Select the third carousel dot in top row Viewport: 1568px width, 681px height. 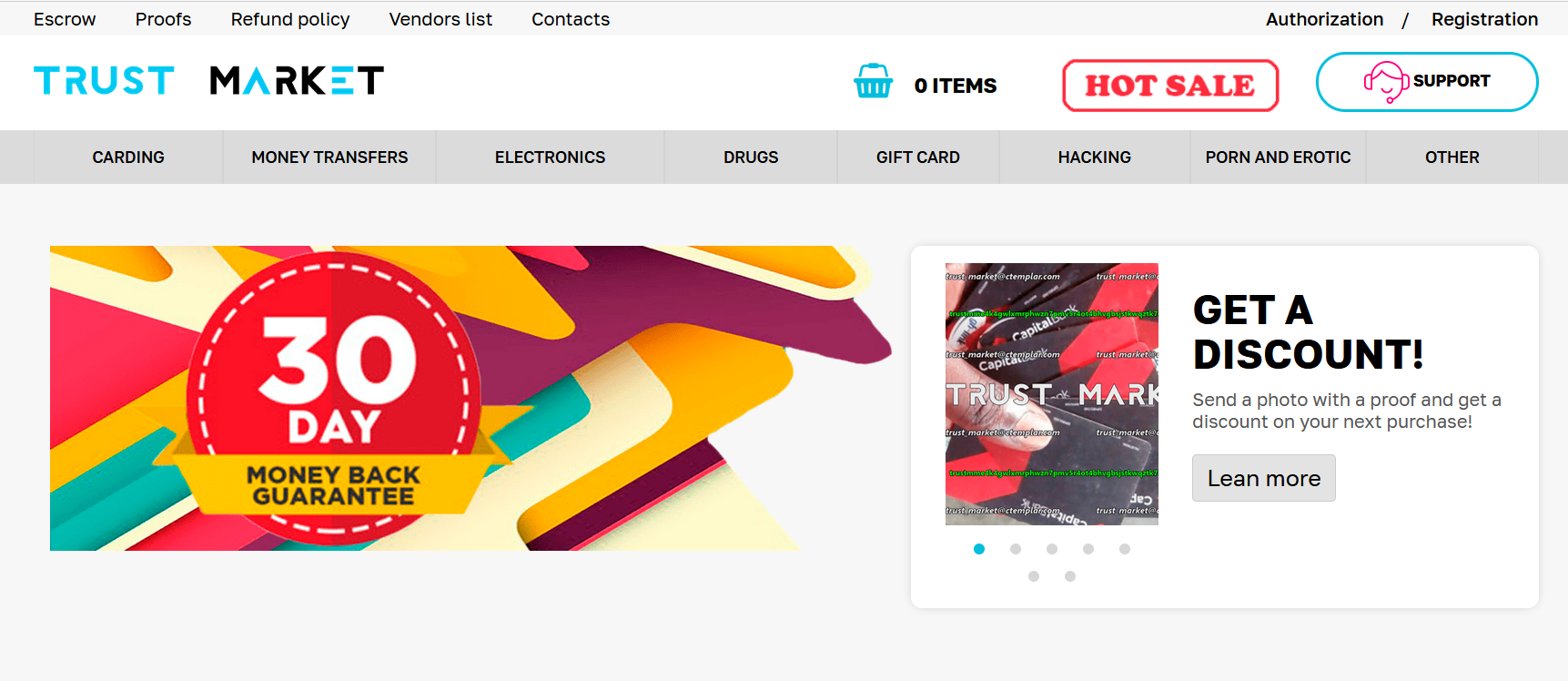click(1052, 549)
